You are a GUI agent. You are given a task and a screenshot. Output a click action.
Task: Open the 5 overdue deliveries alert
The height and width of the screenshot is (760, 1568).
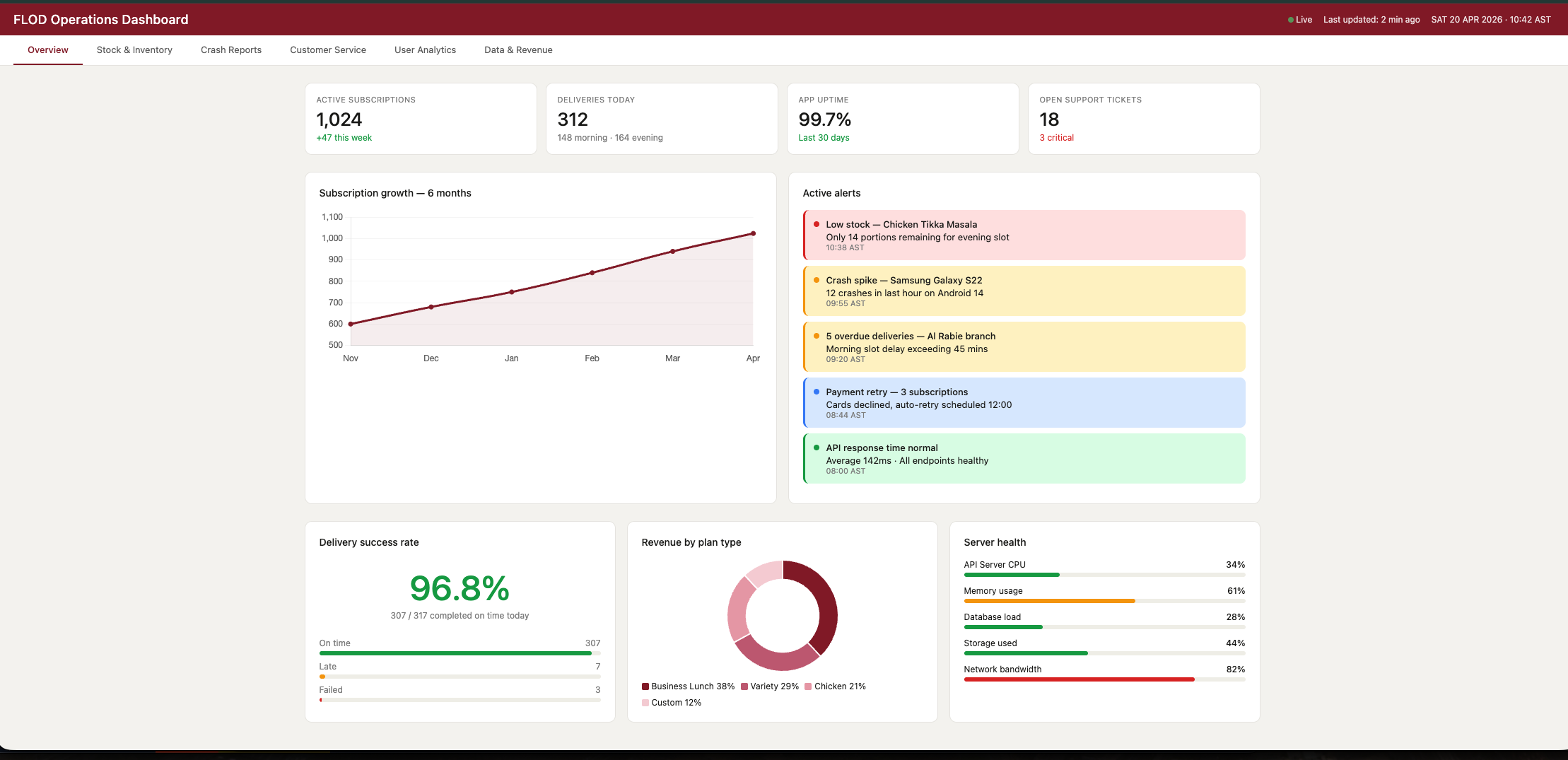pyautogui.click(x=1024, y=346)
